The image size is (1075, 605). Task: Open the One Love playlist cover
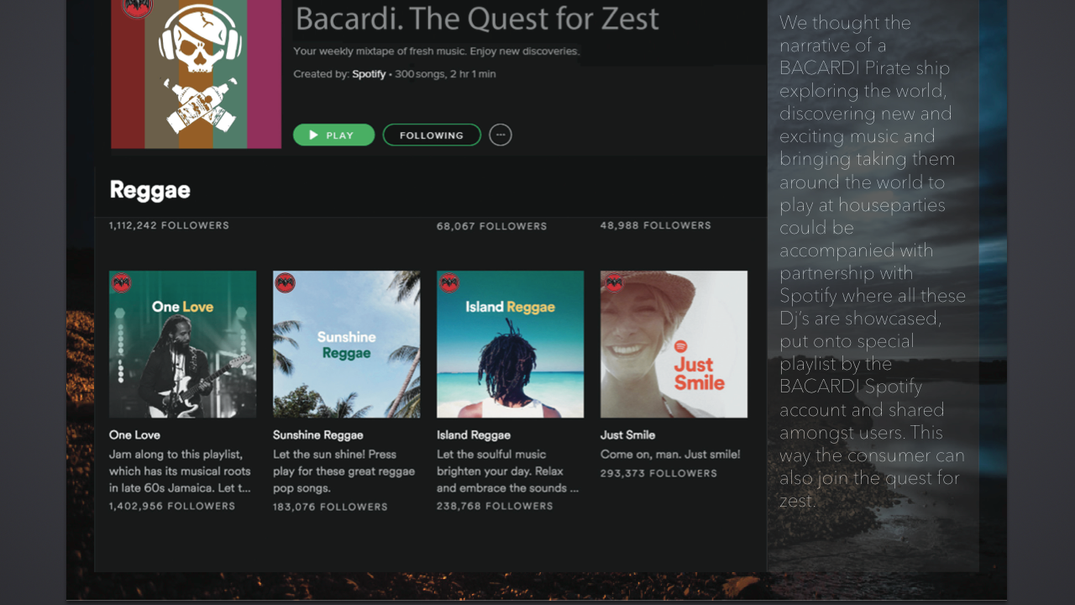[182, 344]
